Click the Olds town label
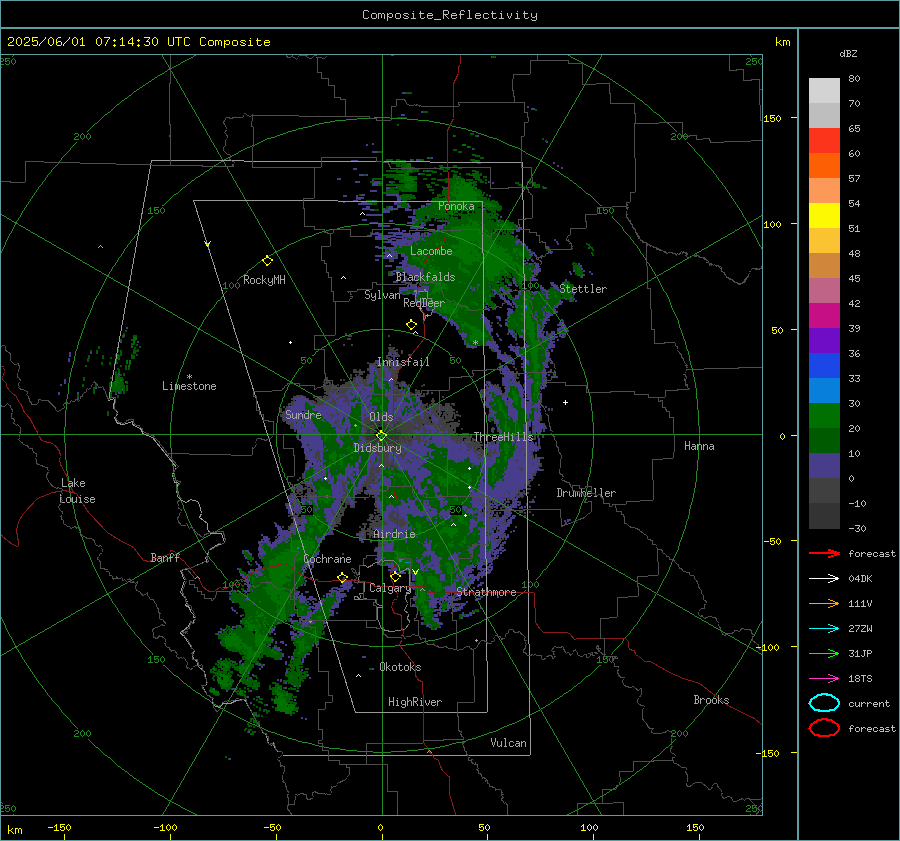900x841 pixels. [x=381, y=417]
